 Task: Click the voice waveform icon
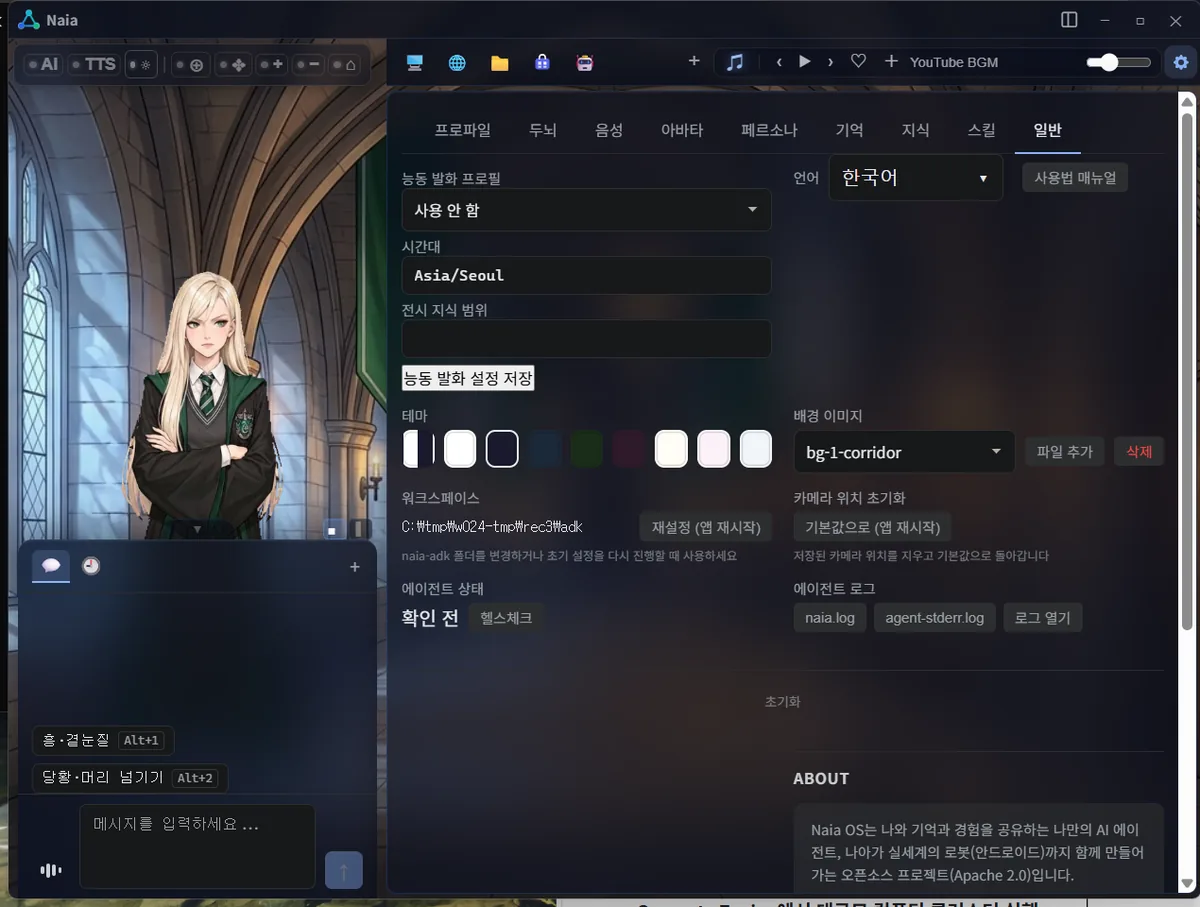pos(50,870)
